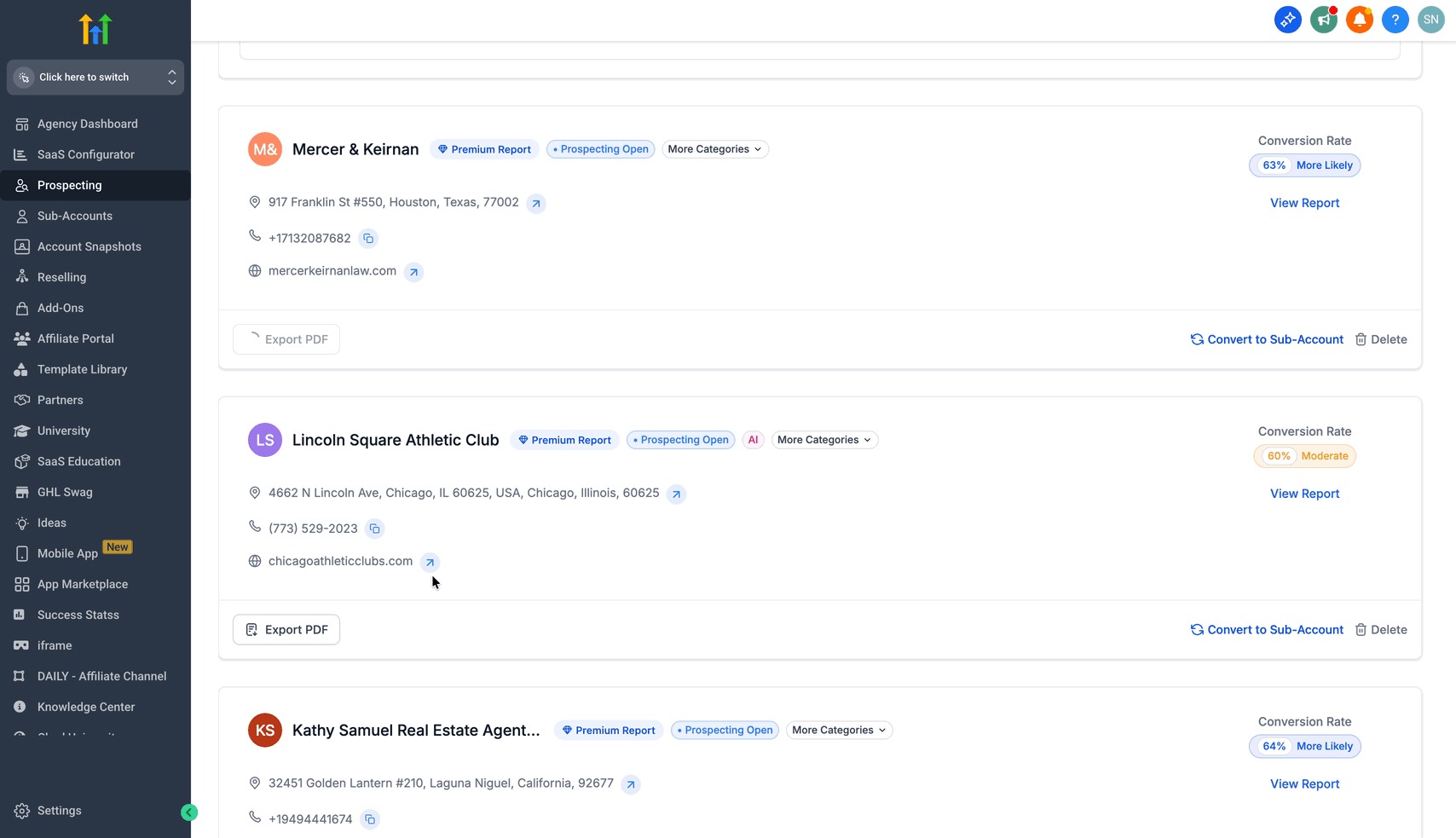Open Template Library in sidebar
Viewport: 1456px width, 838px height.
click(95, 369)
